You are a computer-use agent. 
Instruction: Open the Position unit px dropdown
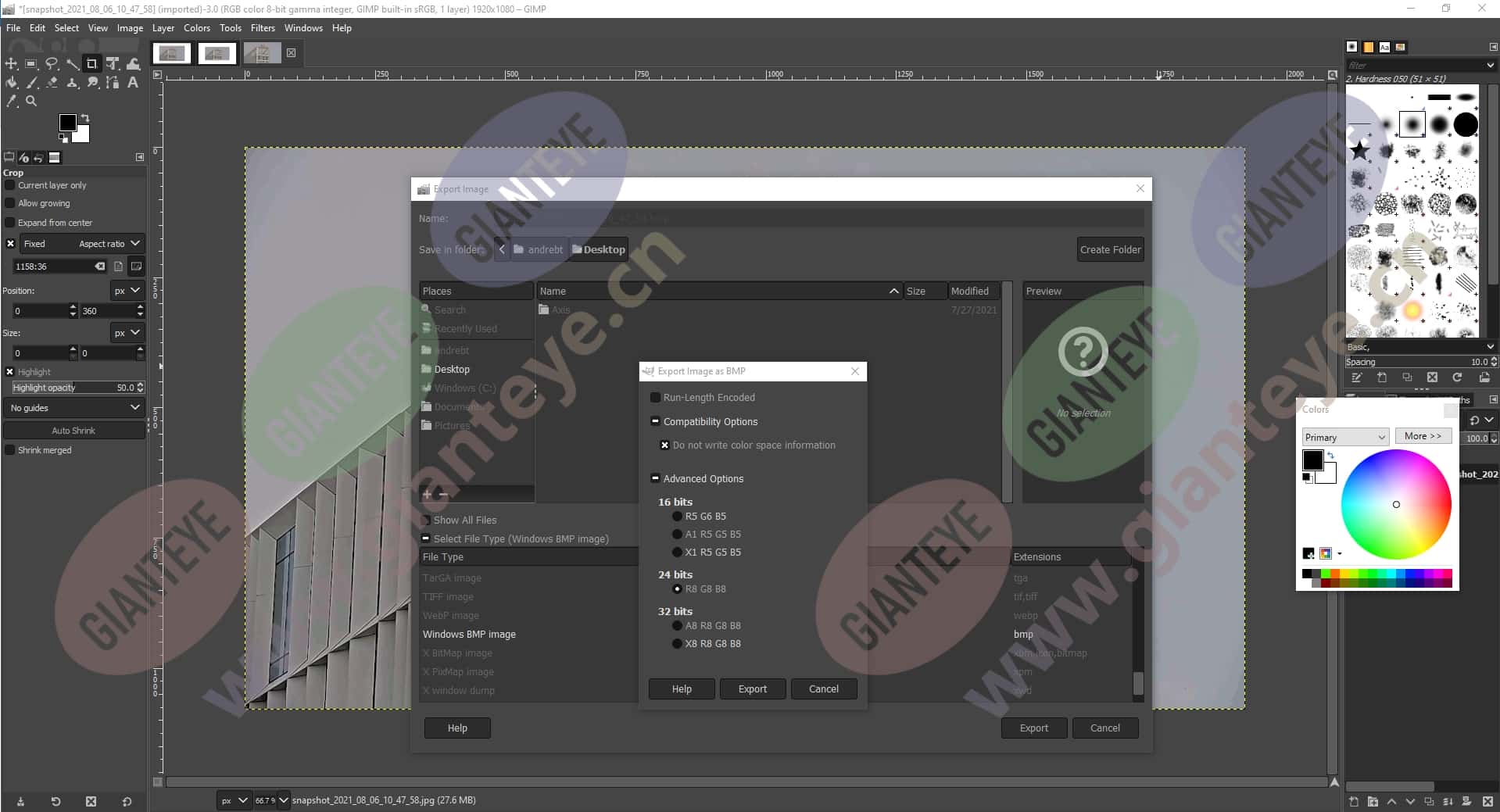(127, 290)
